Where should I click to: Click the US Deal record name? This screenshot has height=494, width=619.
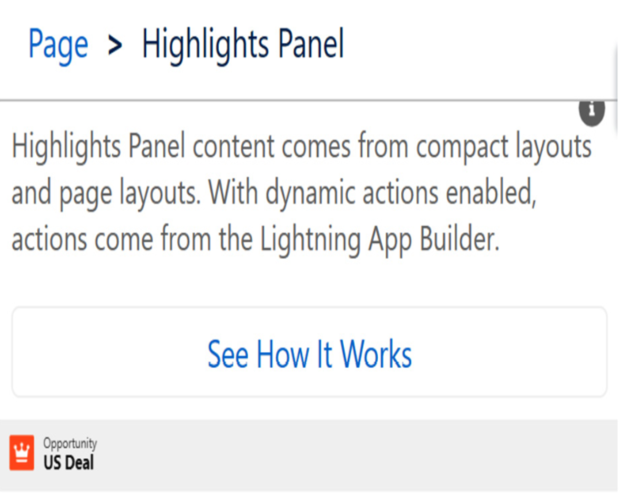[x=69, y=462]
